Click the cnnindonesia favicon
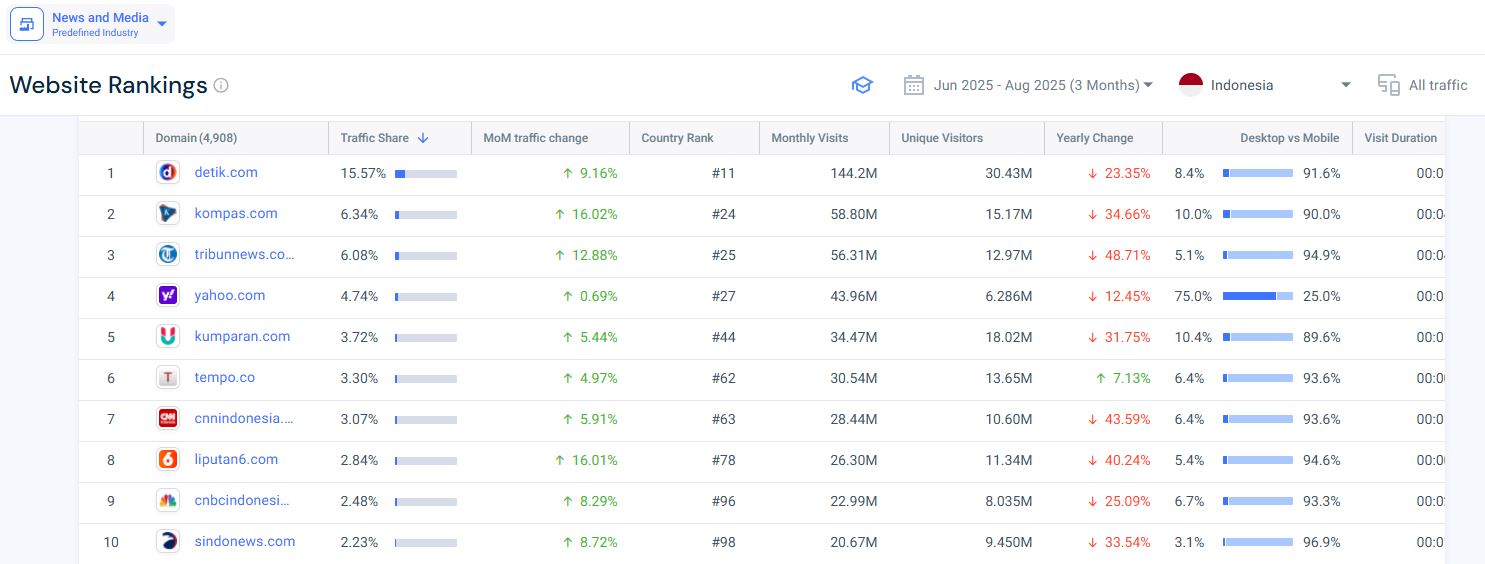 pyautogui.click(x=168, y=419)
